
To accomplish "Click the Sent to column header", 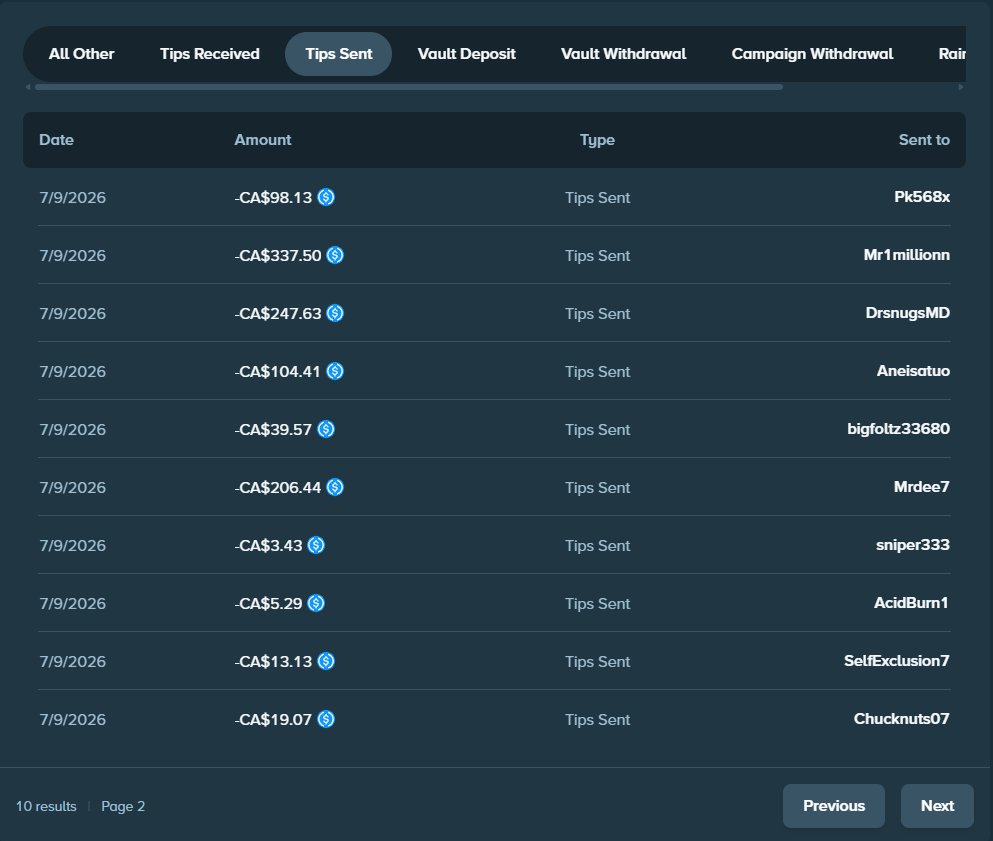I will pos(924,140).
